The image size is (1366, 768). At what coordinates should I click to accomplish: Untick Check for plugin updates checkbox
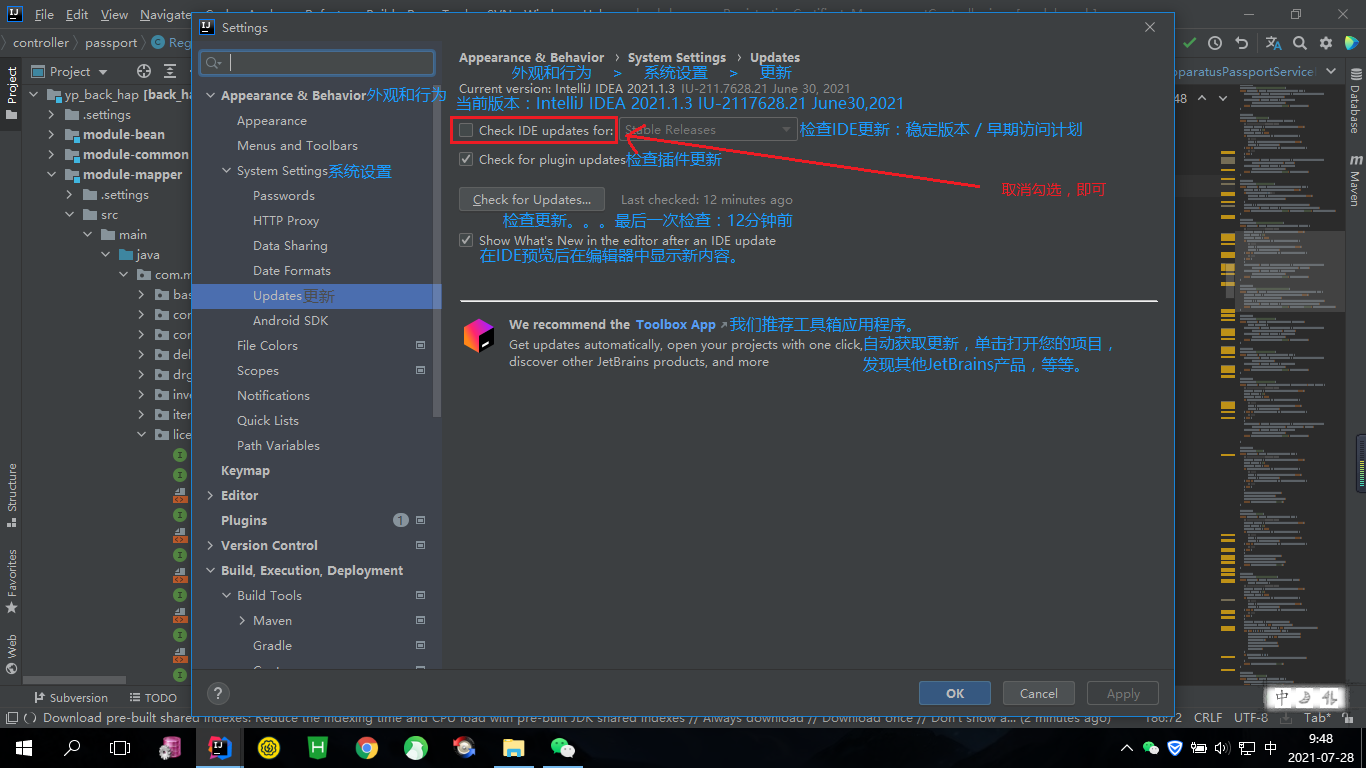point(466,159)
